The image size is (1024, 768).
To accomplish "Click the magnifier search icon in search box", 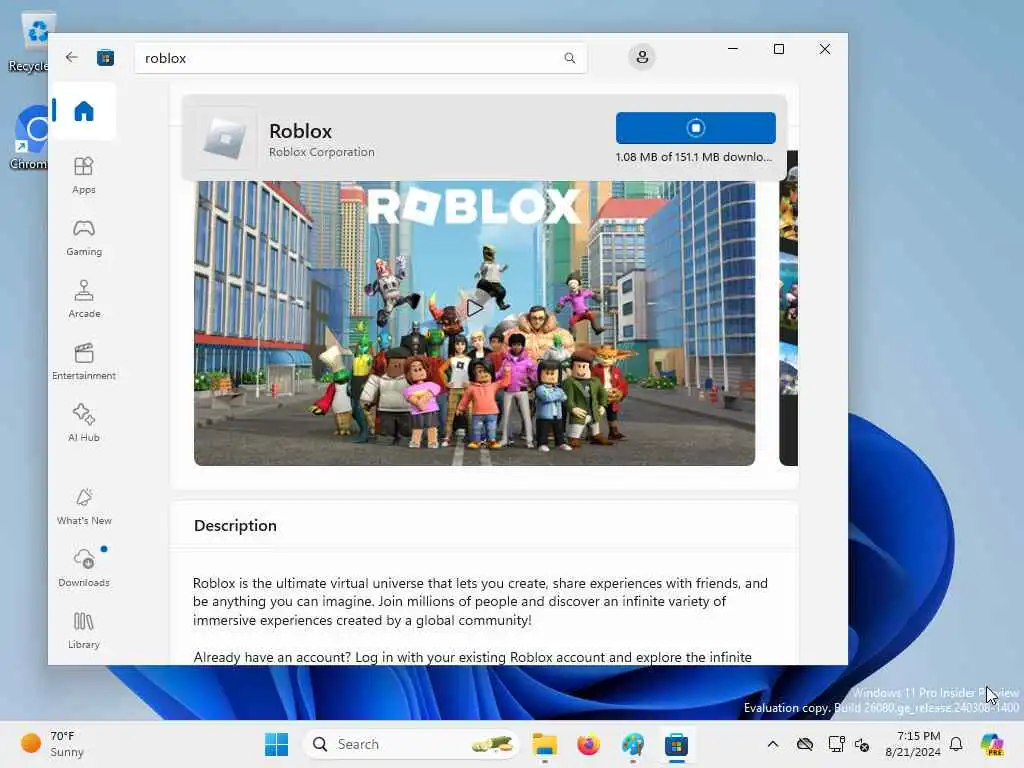I will point(569,58).
